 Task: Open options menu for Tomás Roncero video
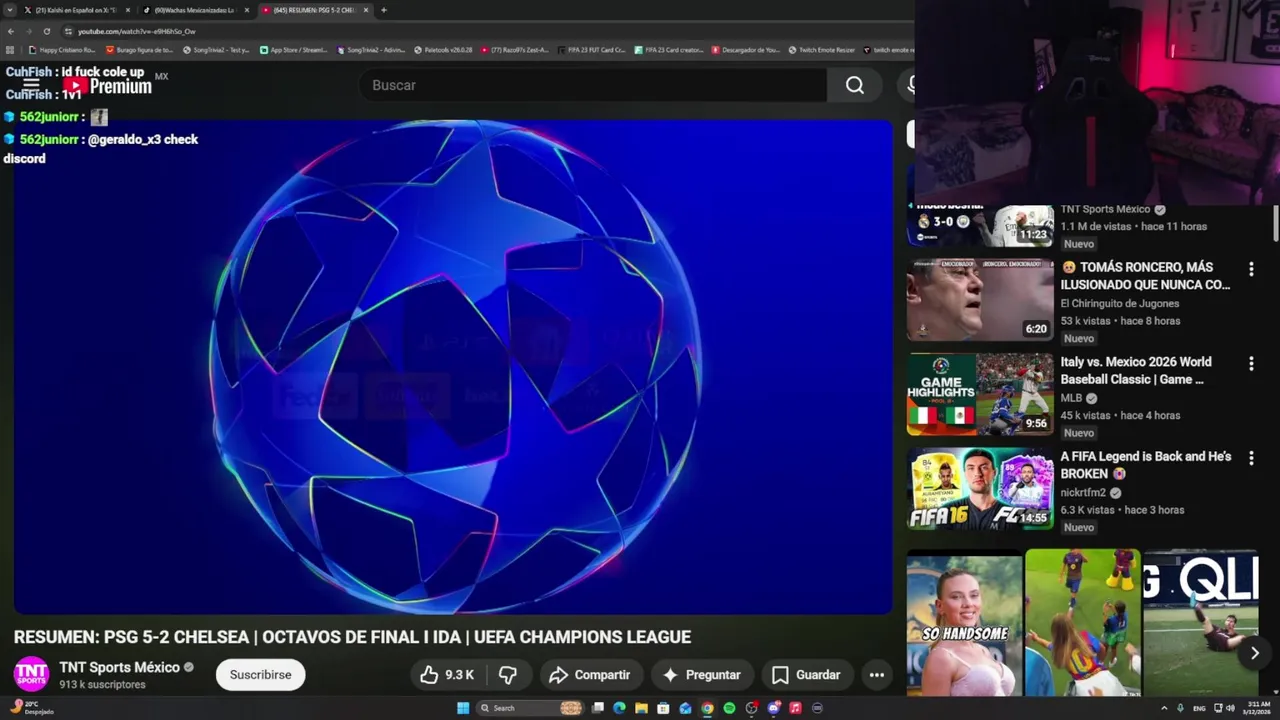click(1251, 269)
